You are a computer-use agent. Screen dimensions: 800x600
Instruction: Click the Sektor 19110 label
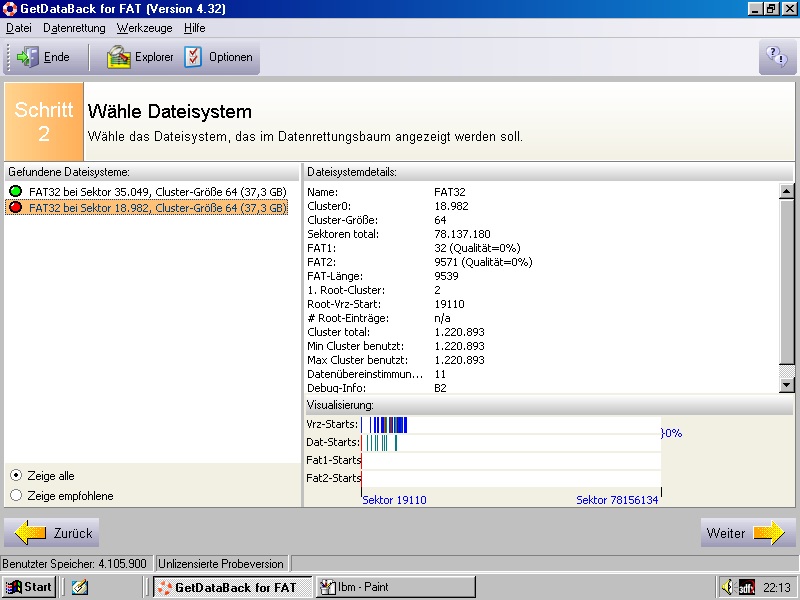[x=394, y=500]
